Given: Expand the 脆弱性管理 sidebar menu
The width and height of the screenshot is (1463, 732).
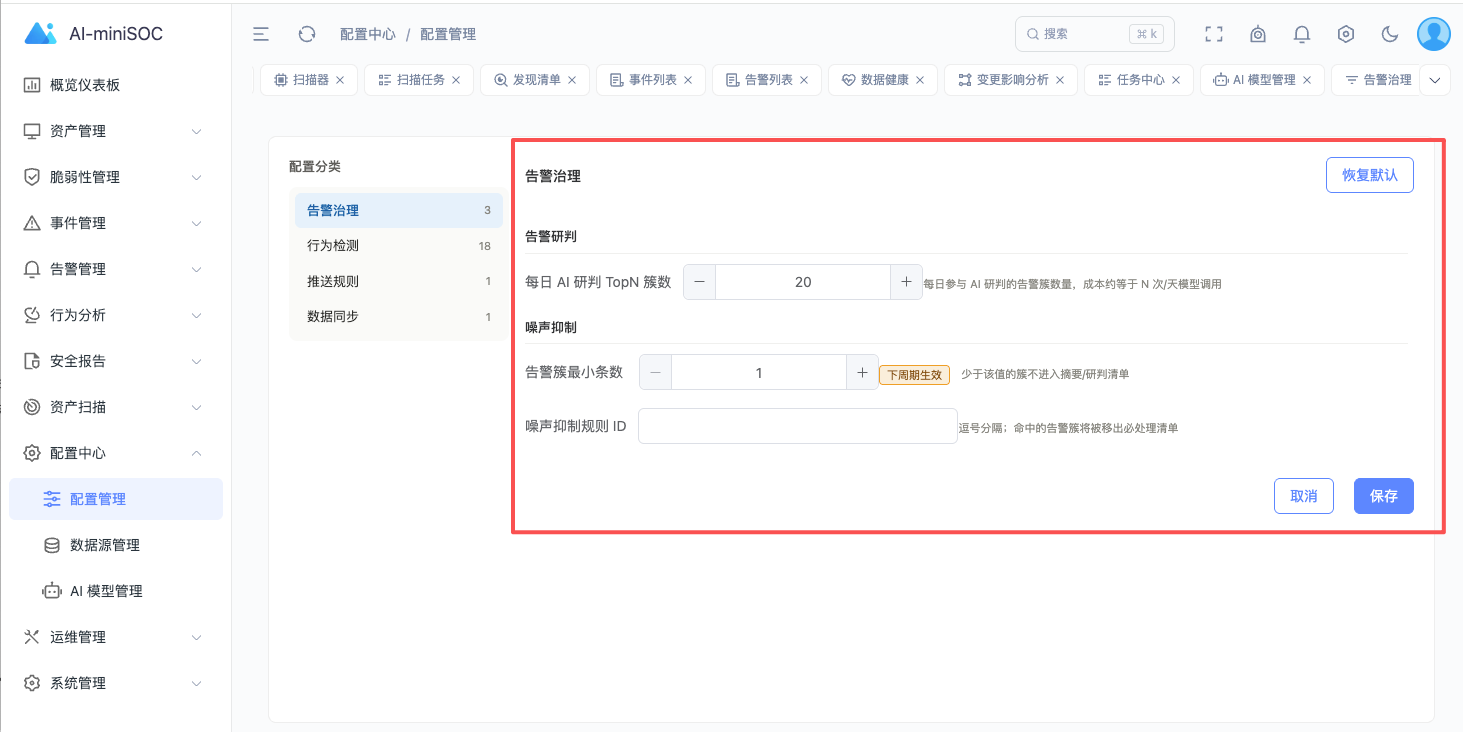Looking at the screenshot, I should 116,177.
